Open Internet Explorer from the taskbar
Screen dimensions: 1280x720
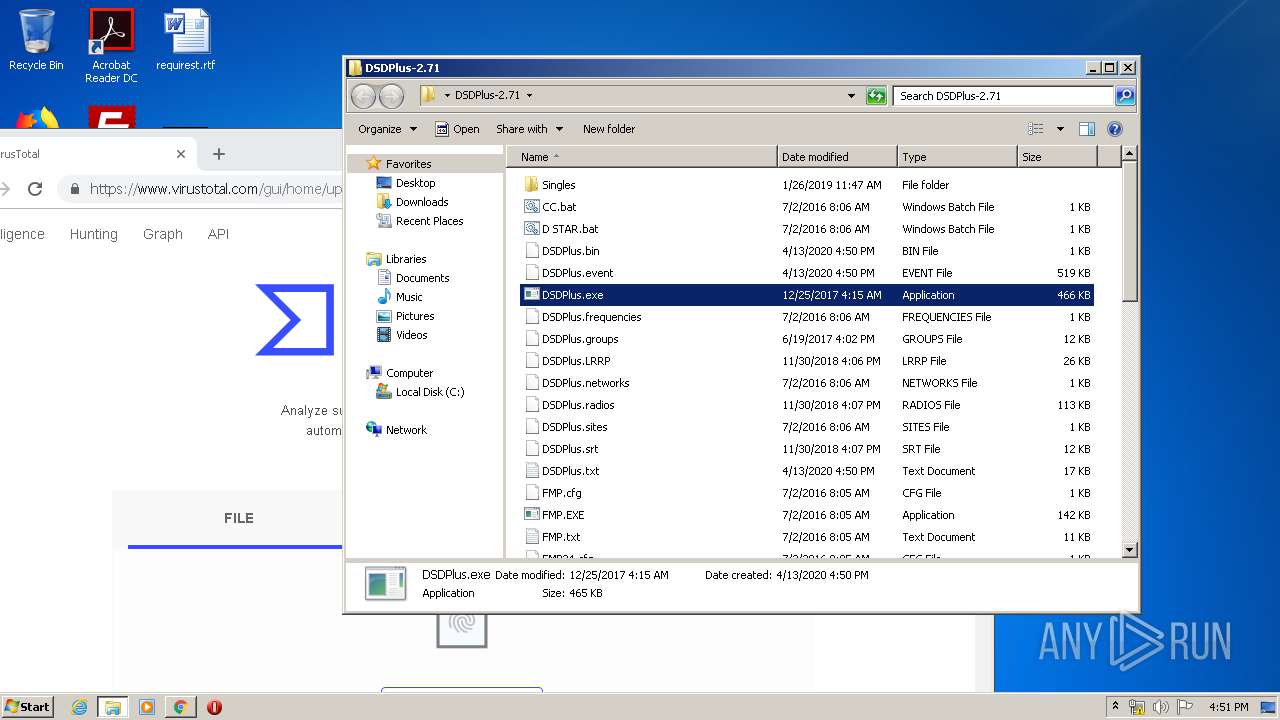pos(80,707)
